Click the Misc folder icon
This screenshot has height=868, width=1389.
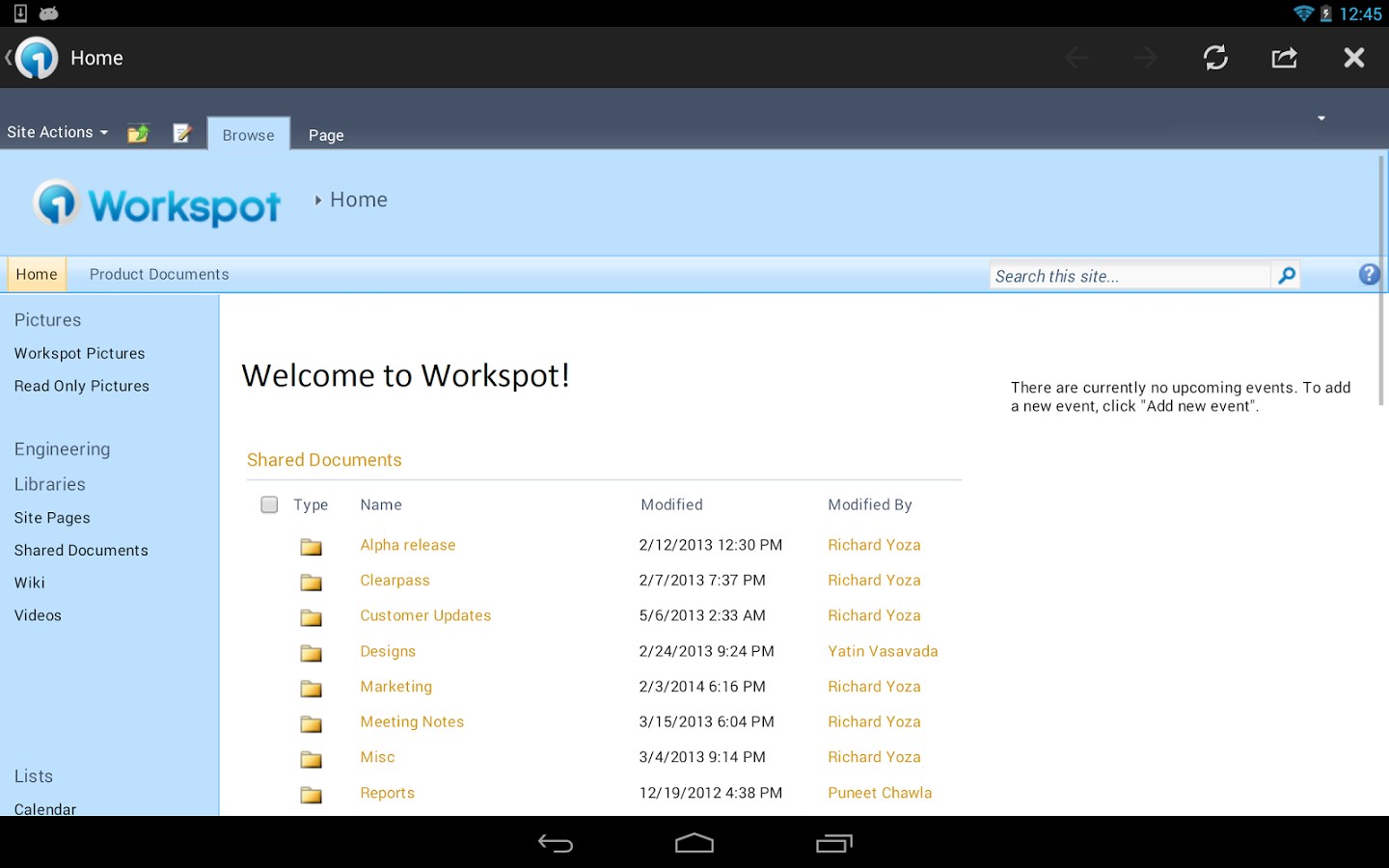311,759
